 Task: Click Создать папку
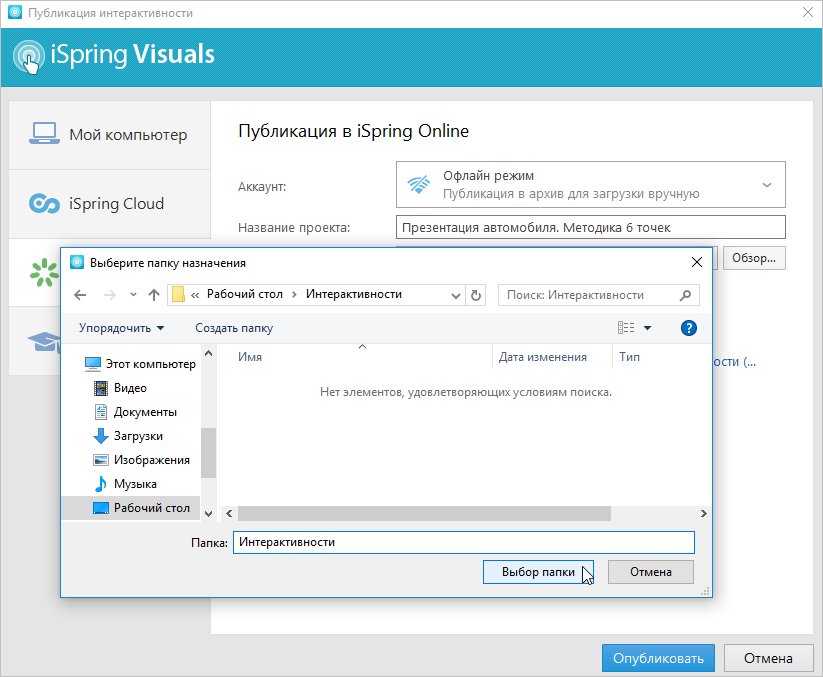click(x=234, y=328)
